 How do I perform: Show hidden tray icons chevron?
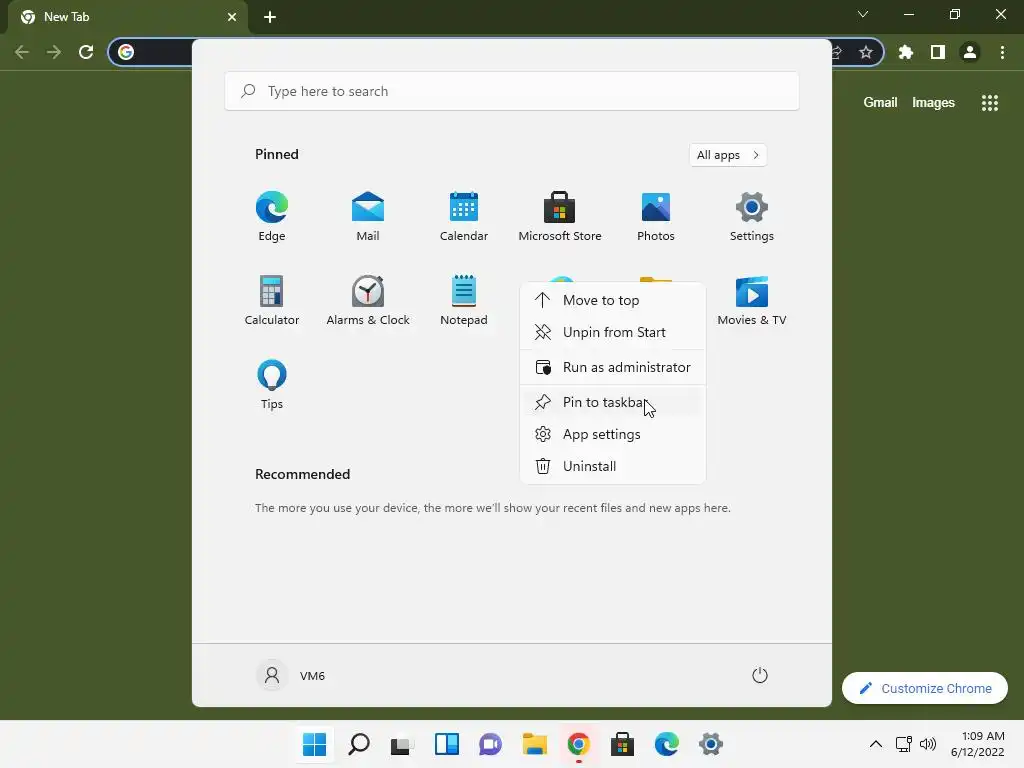pos(876,744)
